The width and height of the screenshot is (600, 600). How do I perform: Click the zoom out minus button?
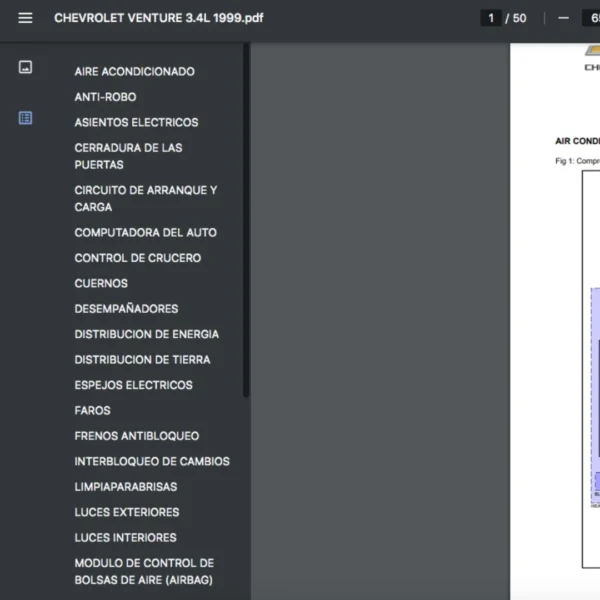coord(564,18)
